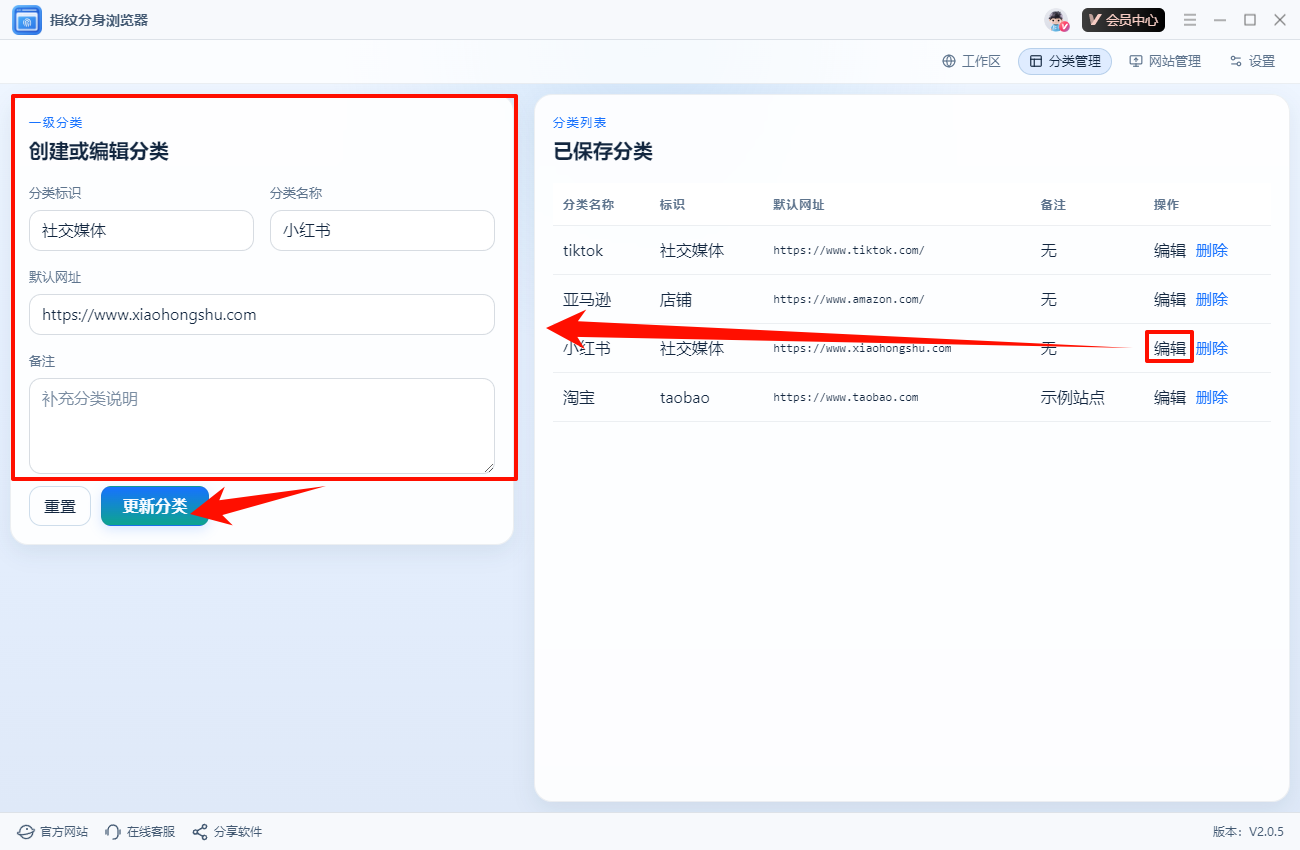Switch to the 网站管理 tab

(1165, 61)
